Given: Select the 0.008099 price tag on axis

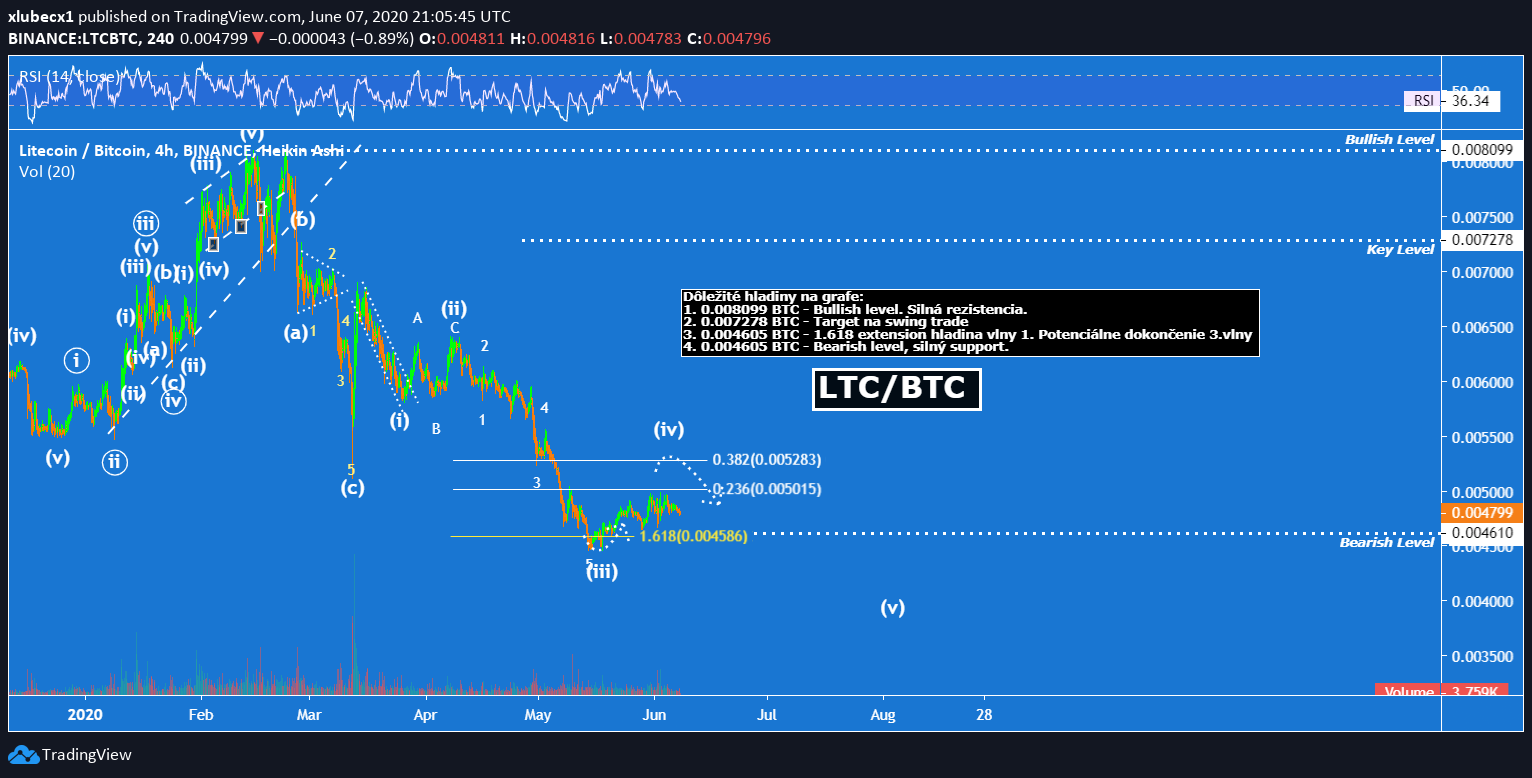Looking at the screenshot, I should coord(1478,150).
